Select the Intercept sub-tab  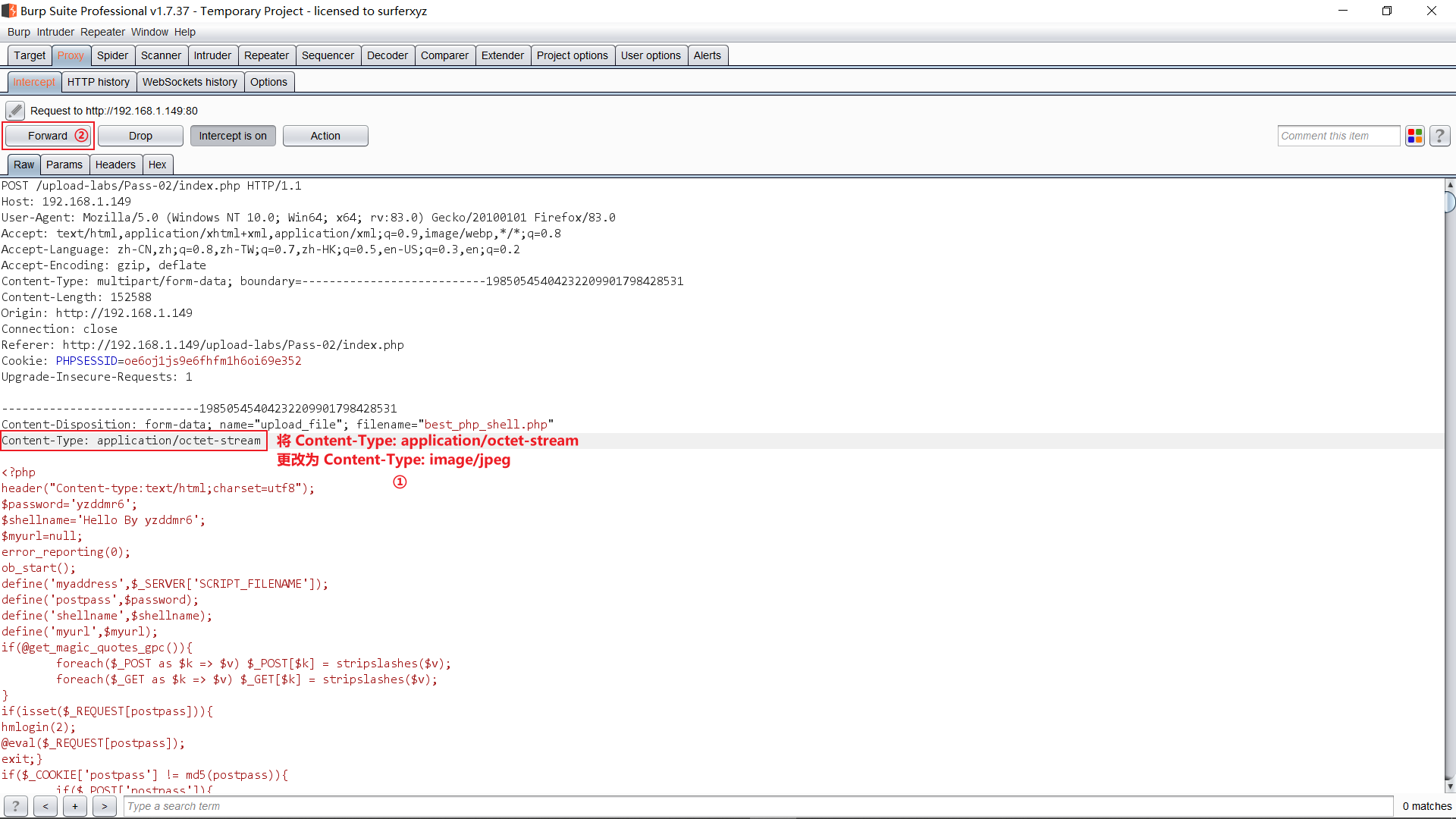click(34, 82)
